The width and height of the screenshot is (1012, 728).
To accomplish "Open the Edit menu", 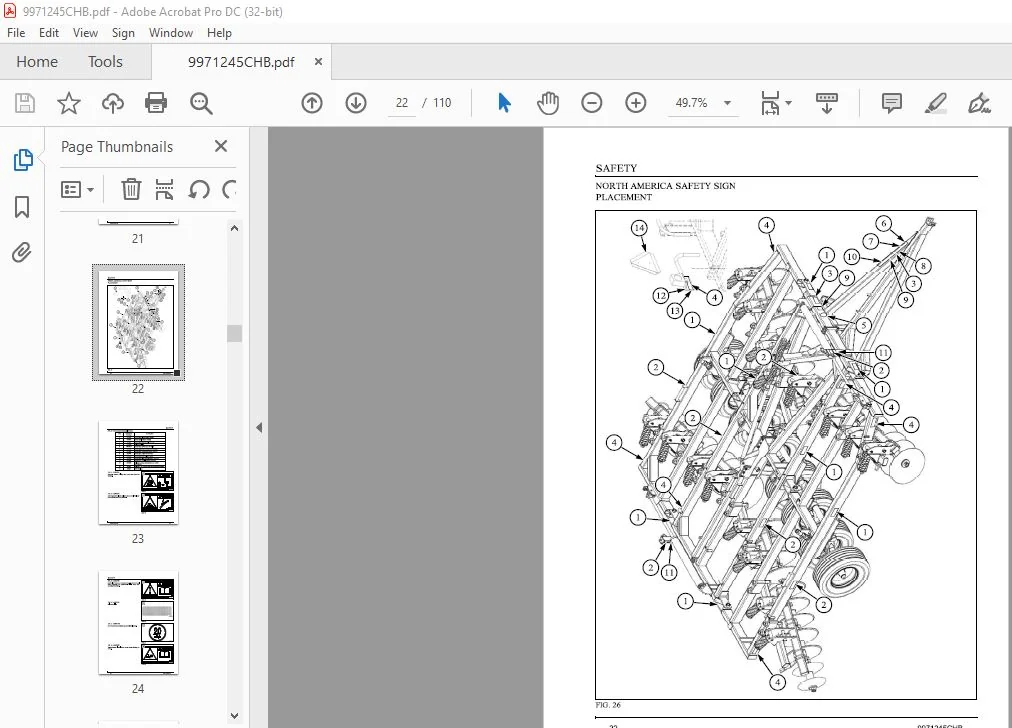I will coord(48,33).
